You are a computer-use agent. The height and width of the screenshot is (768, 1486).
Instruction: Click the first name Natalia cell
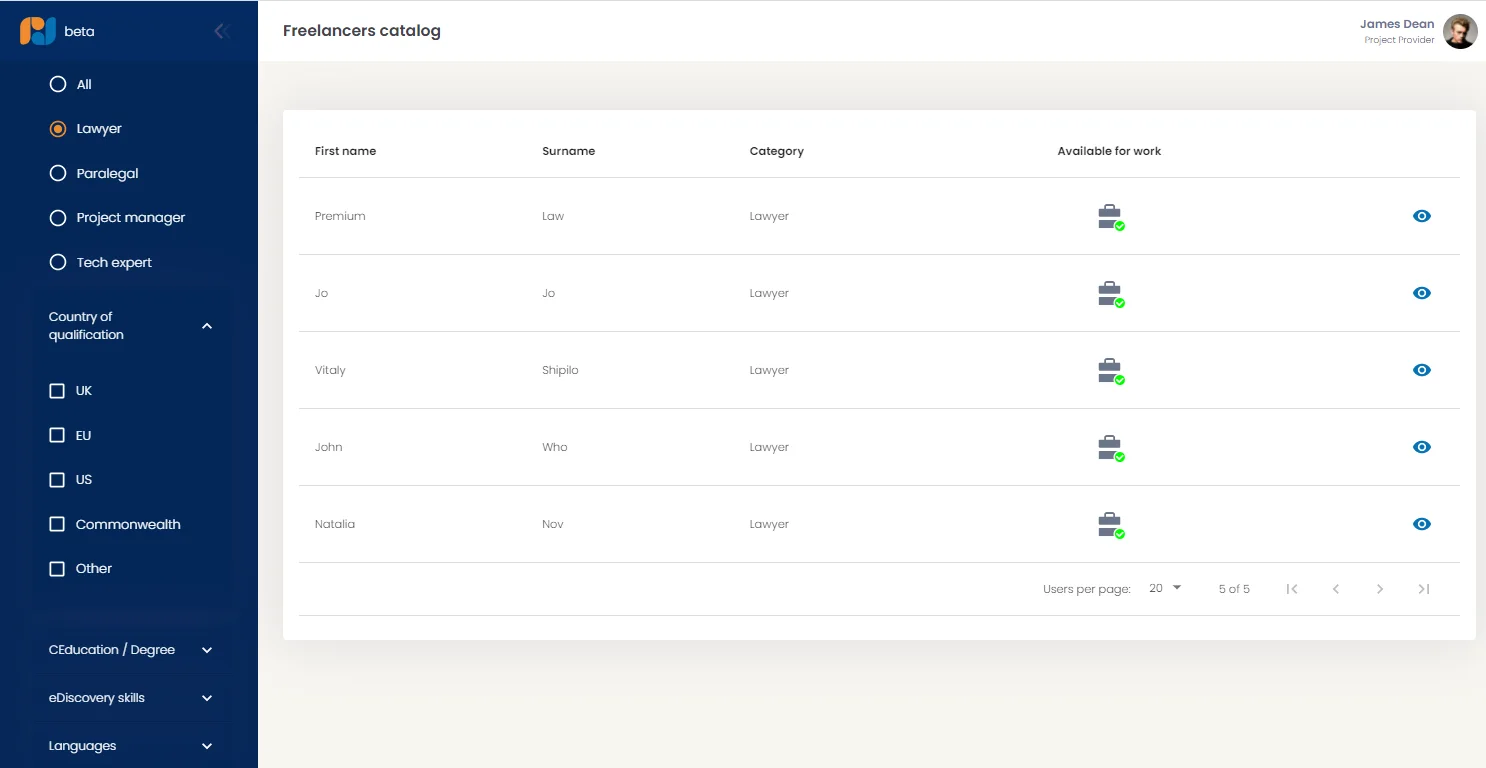[x=335, y=524]
